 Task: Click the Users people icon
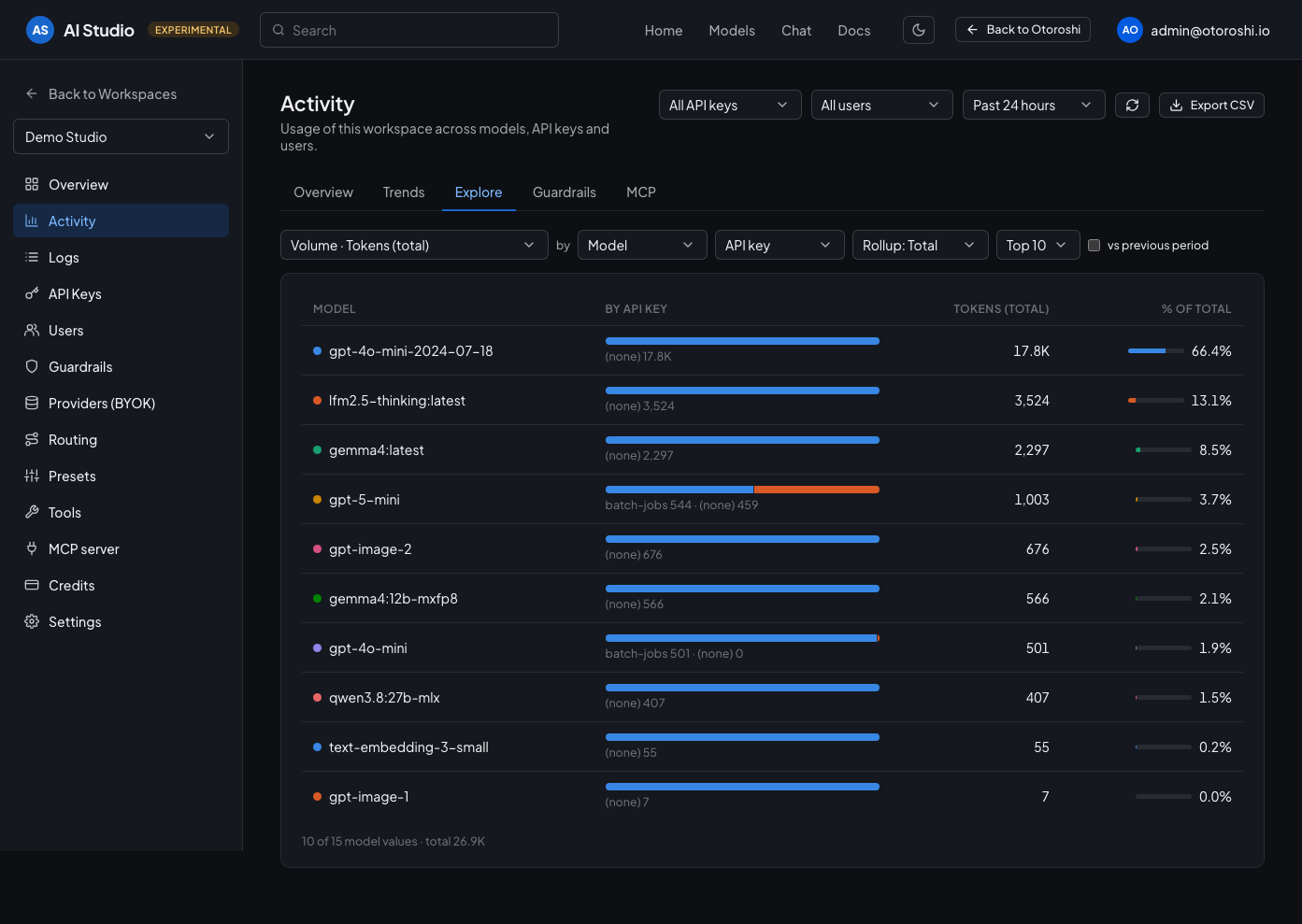coord(32,330)
